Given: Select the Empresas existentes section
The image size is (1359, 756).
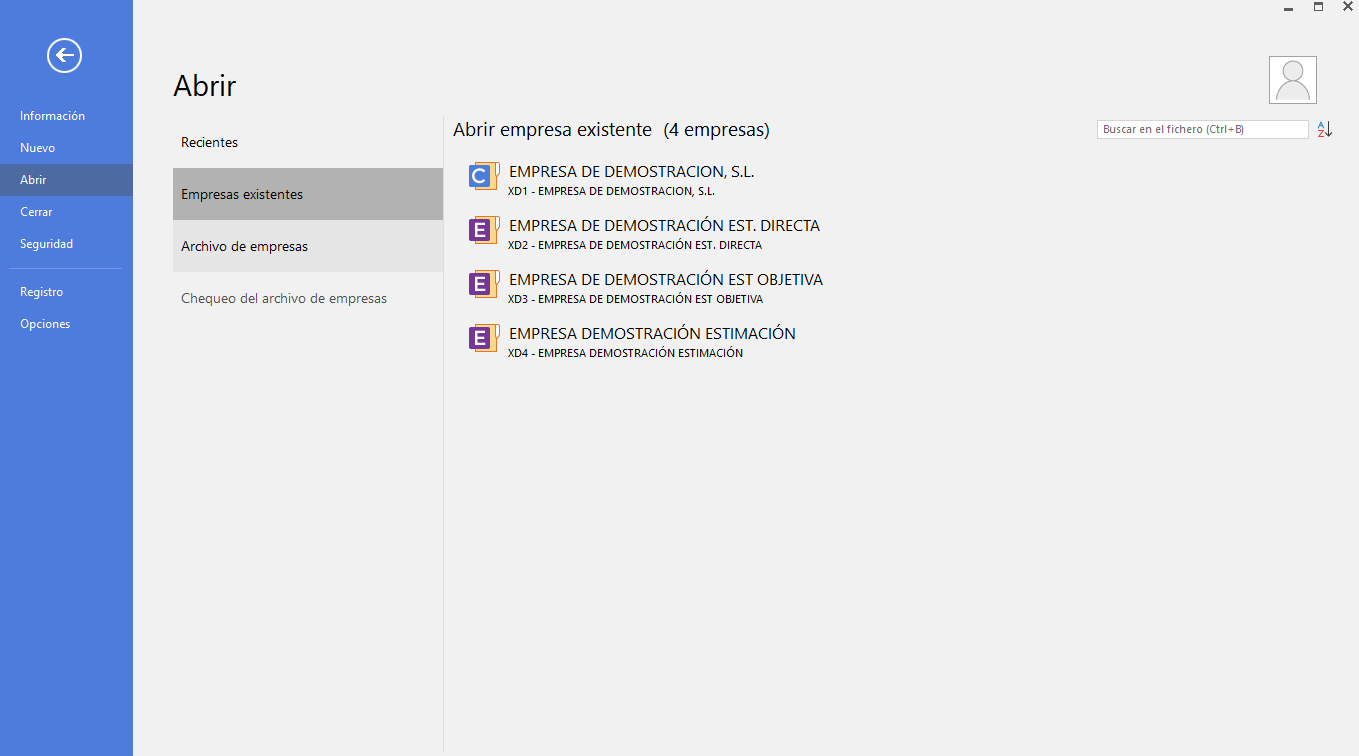Looking at the screenshot, I should click(x=308, y=194).
